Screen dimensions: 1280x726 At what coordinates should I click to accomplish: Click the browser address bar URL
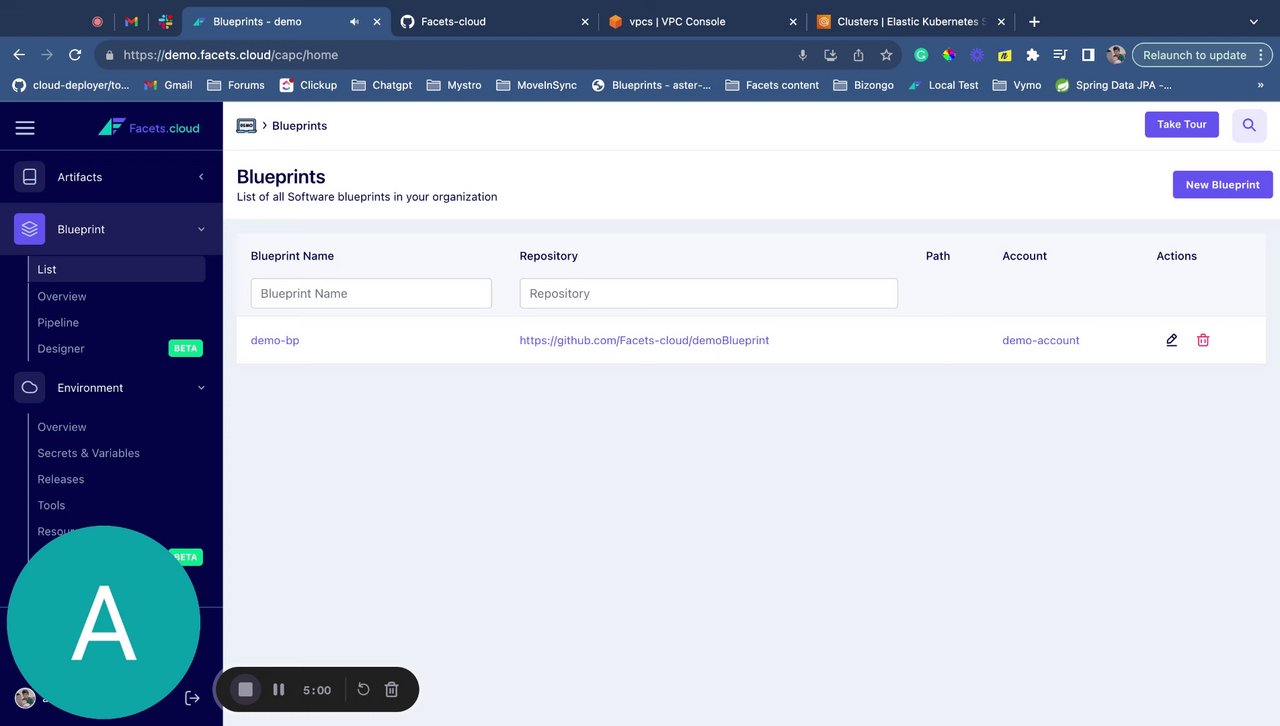coord(230,55)
